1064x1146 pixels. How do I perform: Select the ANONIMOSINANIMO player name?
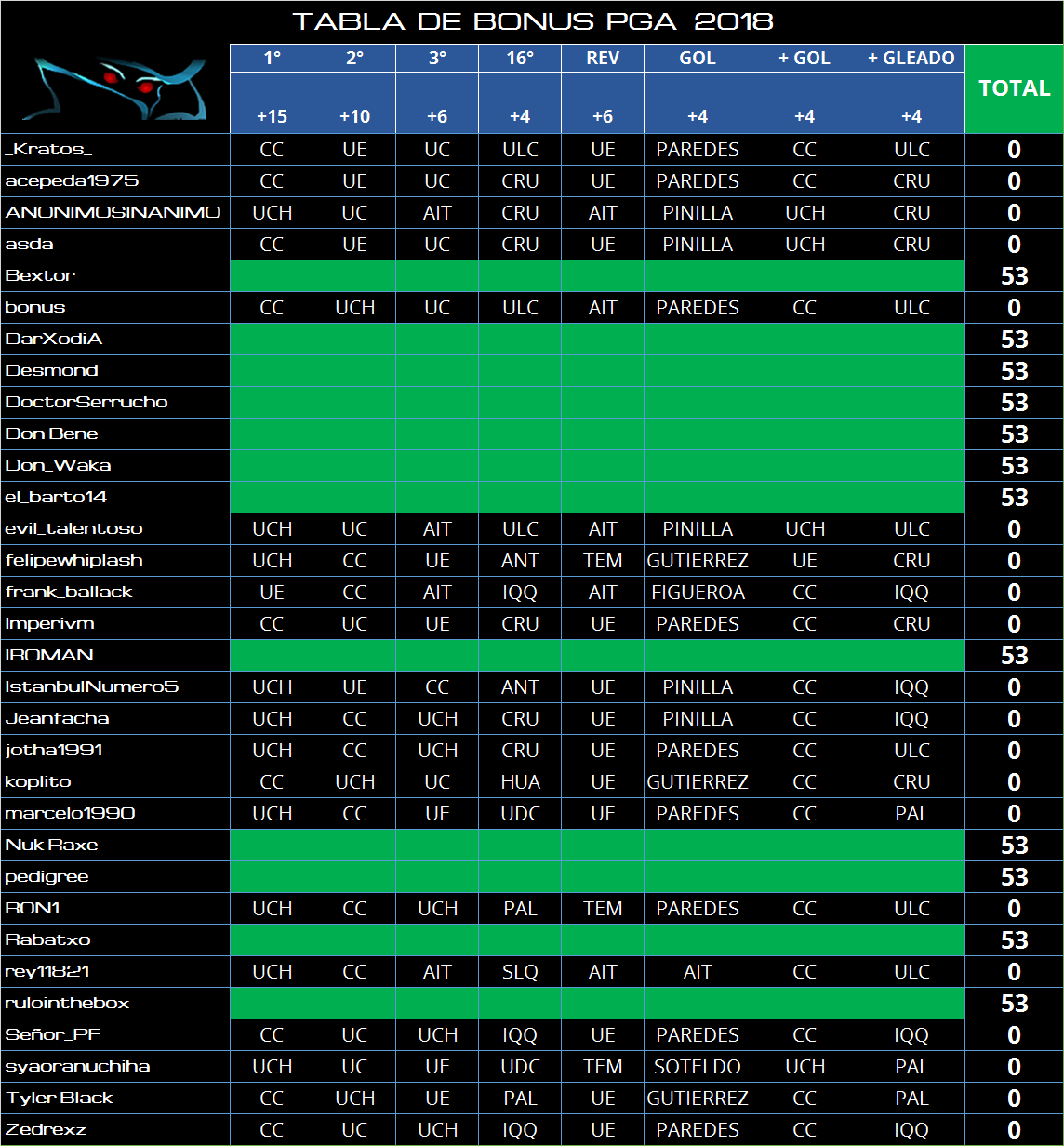point(113,212)
